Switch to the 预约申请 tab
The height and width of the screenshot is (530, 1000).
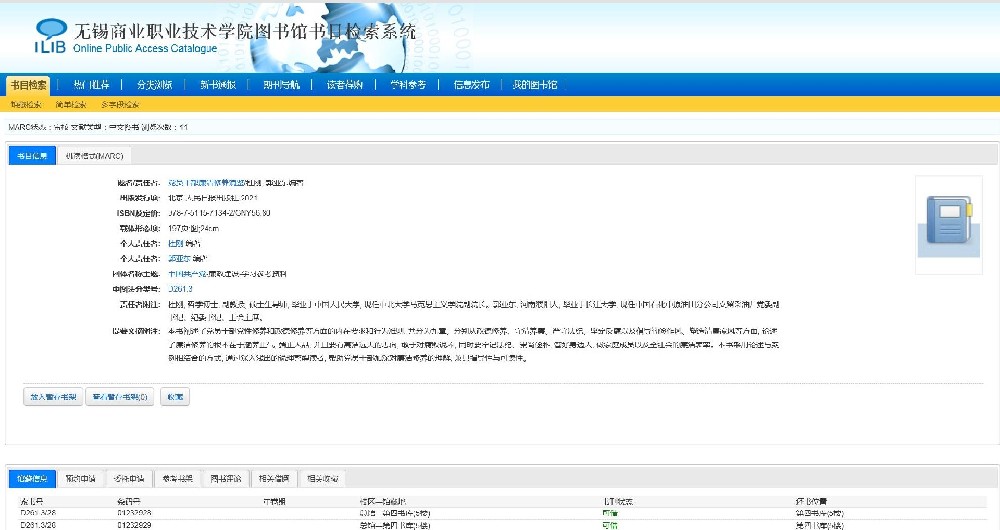tap(82, 478)
